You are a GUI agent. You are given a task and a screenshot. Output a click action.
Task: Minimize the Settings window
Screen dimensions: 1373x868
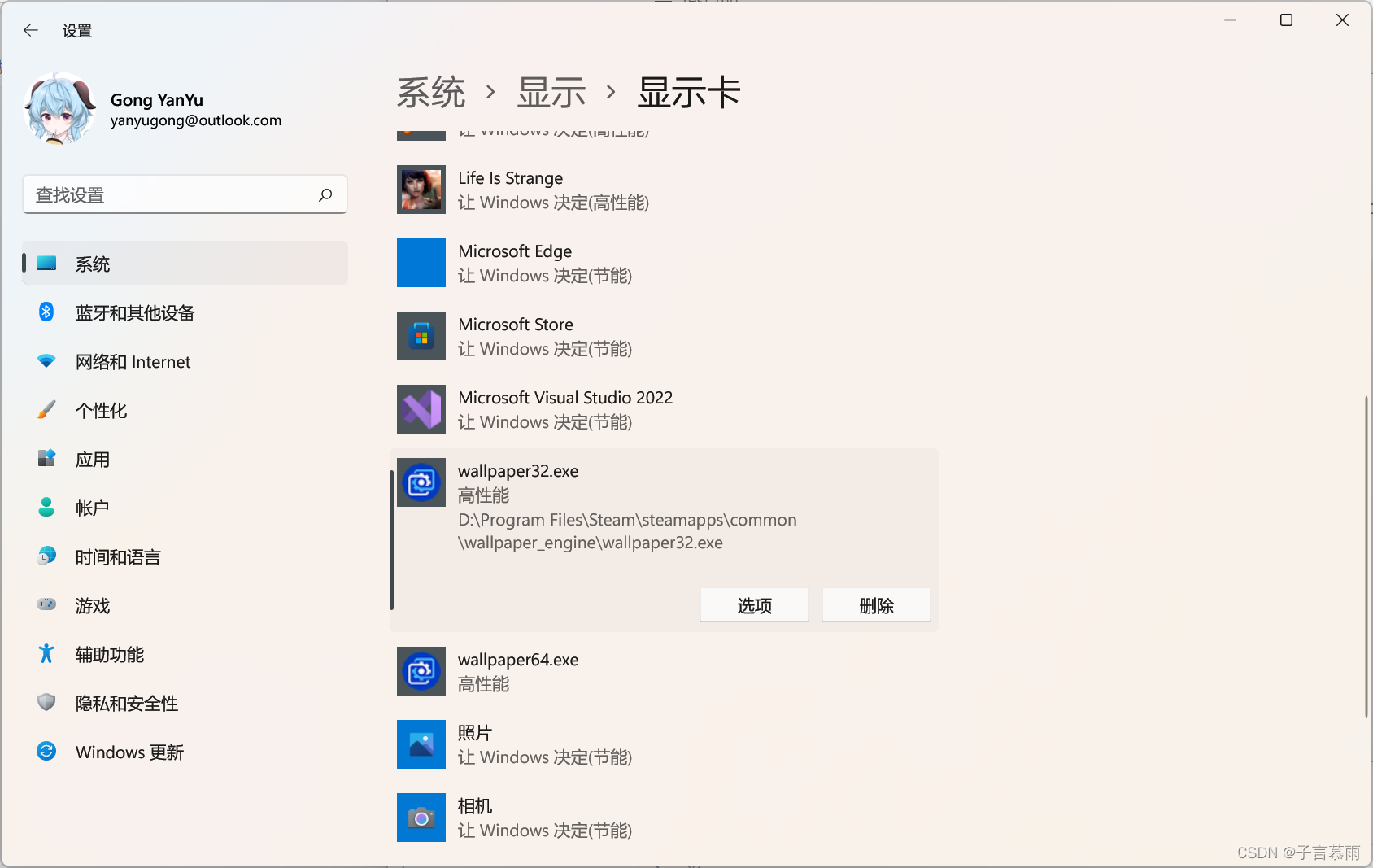[1231, 20]
